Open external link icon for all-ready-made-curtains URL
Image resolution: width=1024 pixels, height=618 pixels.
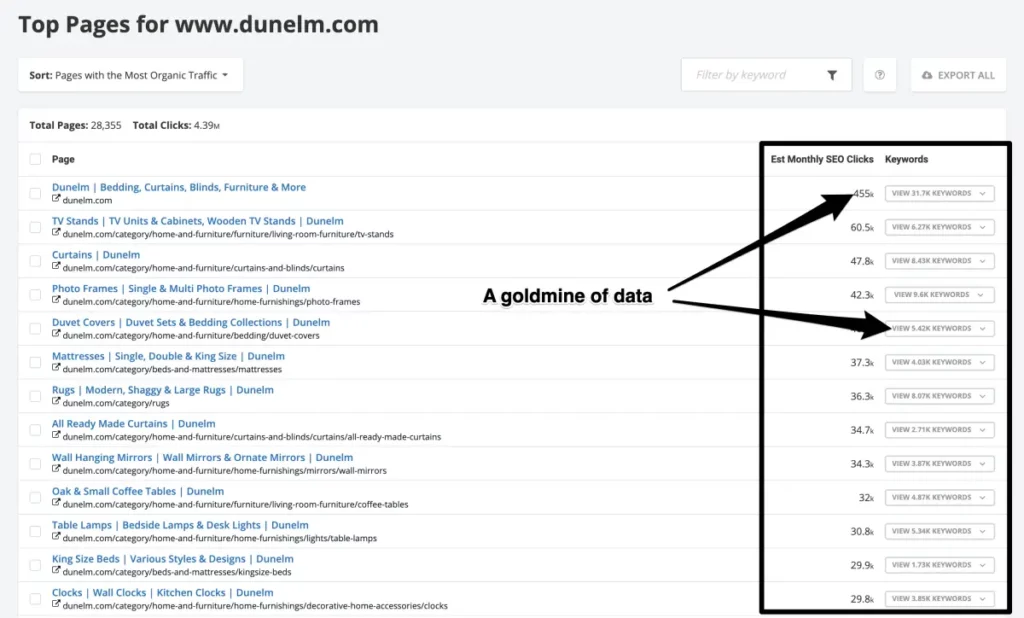point(56,436)
